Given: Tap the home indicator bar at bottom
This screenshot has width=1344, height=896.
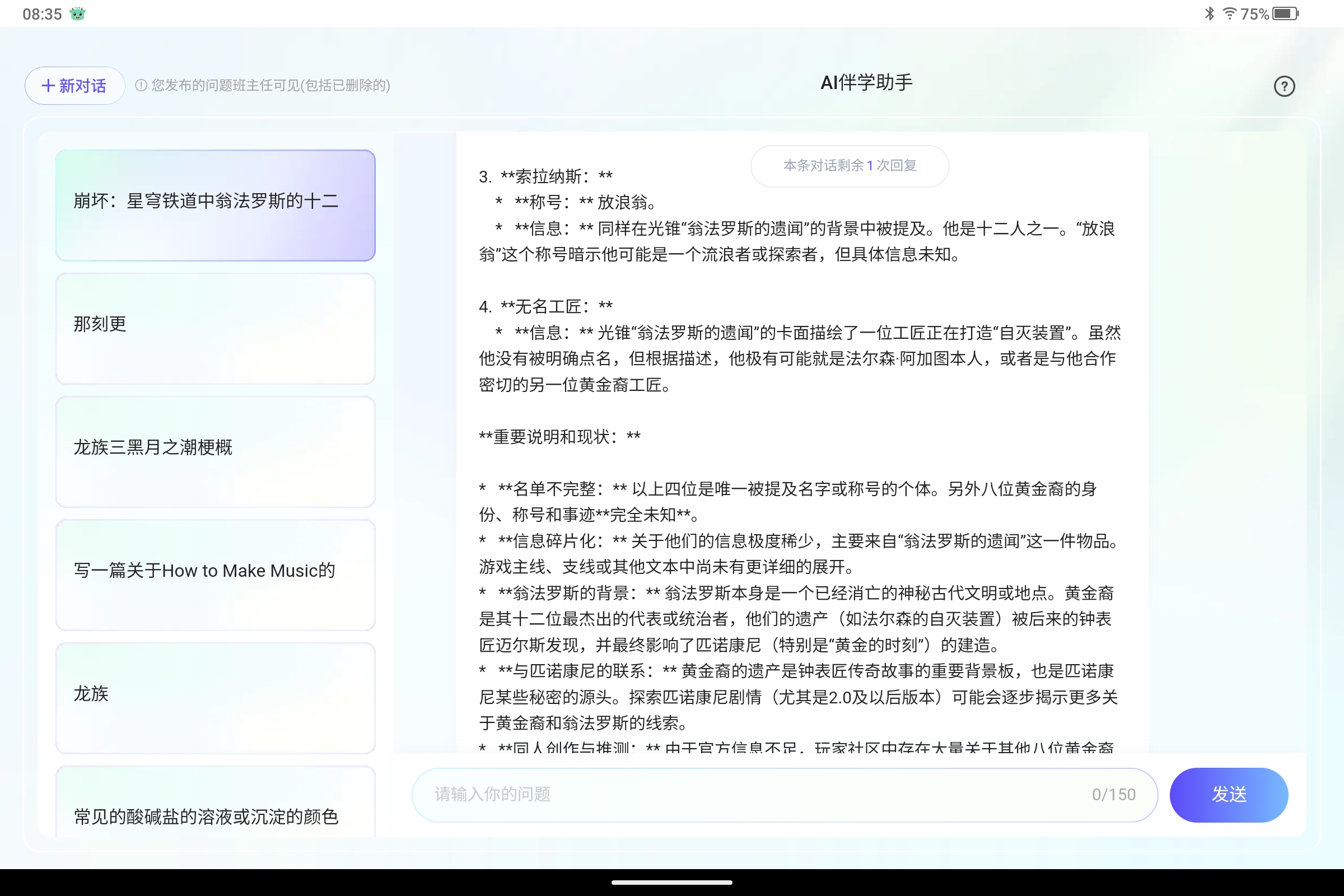Looking at the screenshot, I should tap(672, 883).
